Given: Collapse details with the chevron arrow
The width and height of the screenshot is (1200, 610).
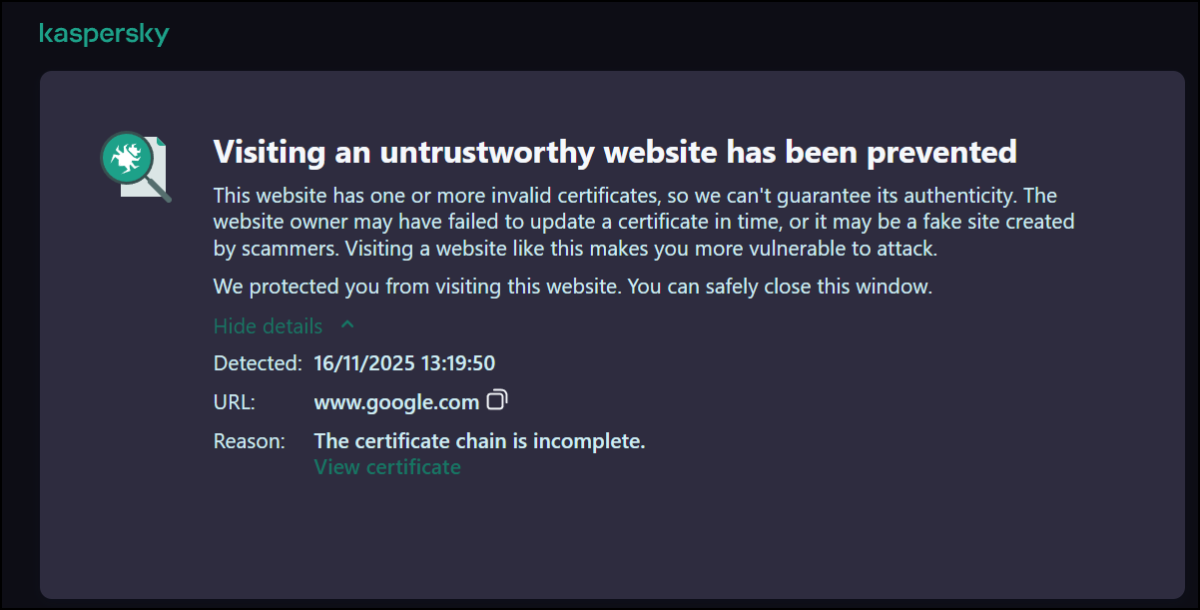Looking at the screenshot, I should (x=347, y=326).
